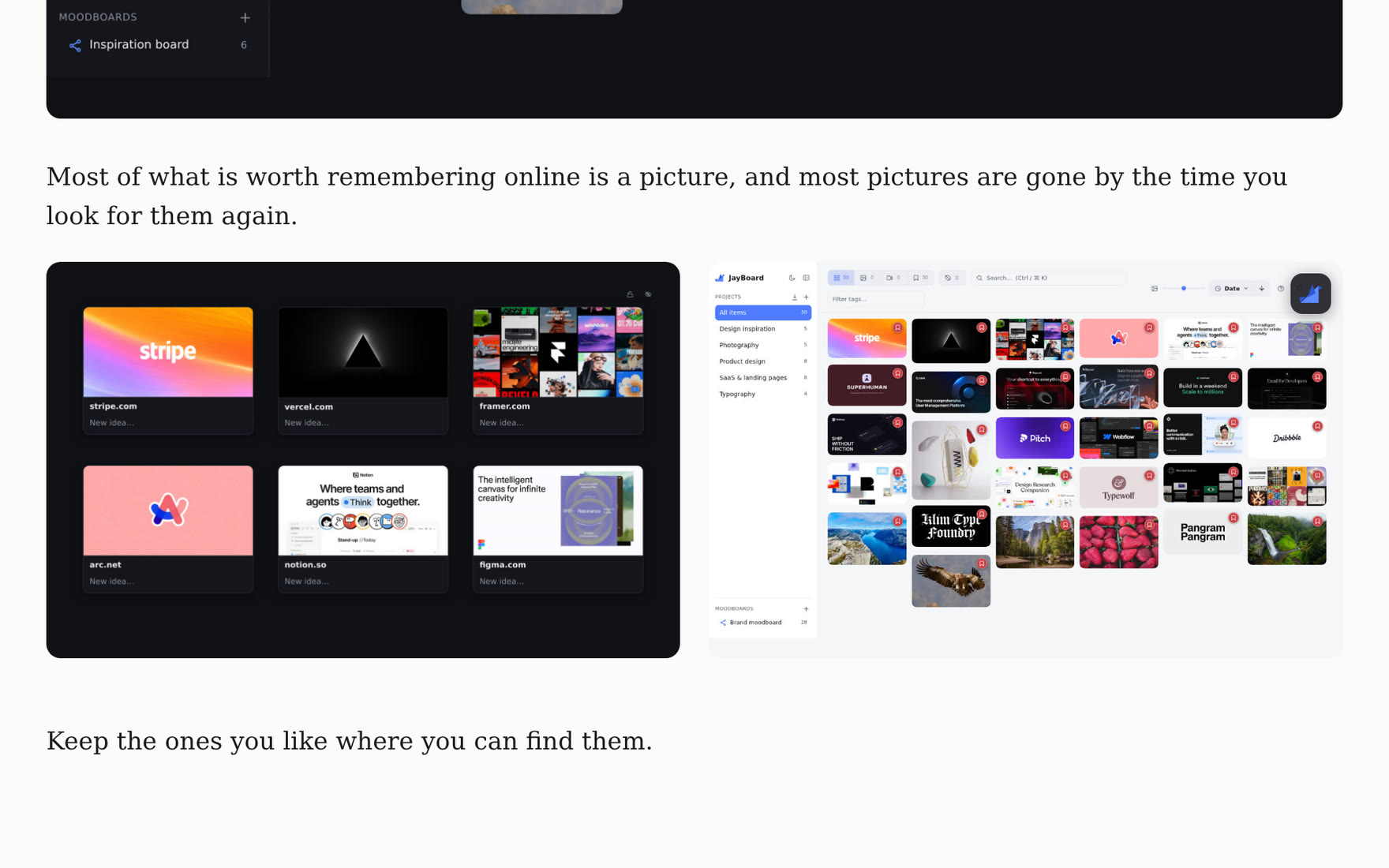Focus the Search field in JayBoard
Viewport: 1389px width, 868px height.
click(x=1048, y=278)
